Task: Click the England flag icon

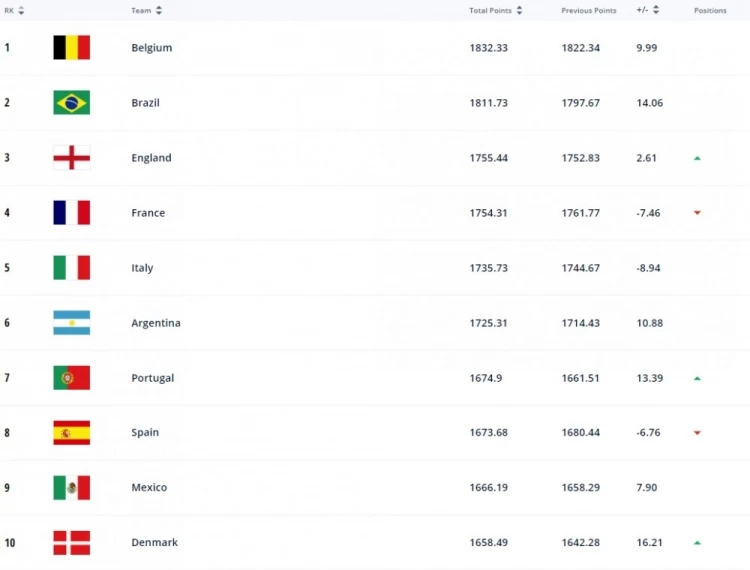Action: 71,158
